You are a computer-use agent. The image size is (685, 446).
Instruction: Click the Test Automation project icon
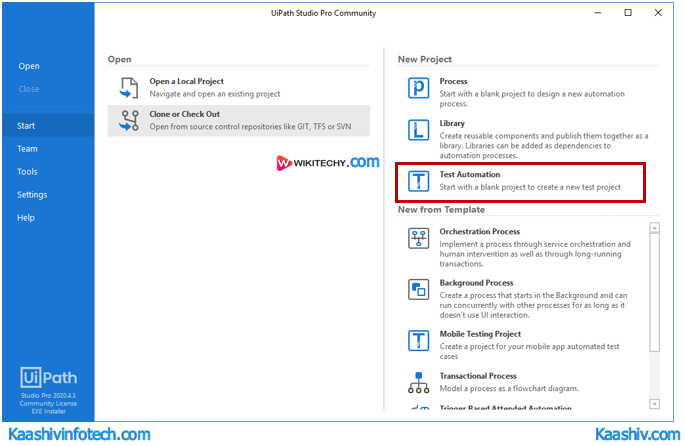(419, 181)
